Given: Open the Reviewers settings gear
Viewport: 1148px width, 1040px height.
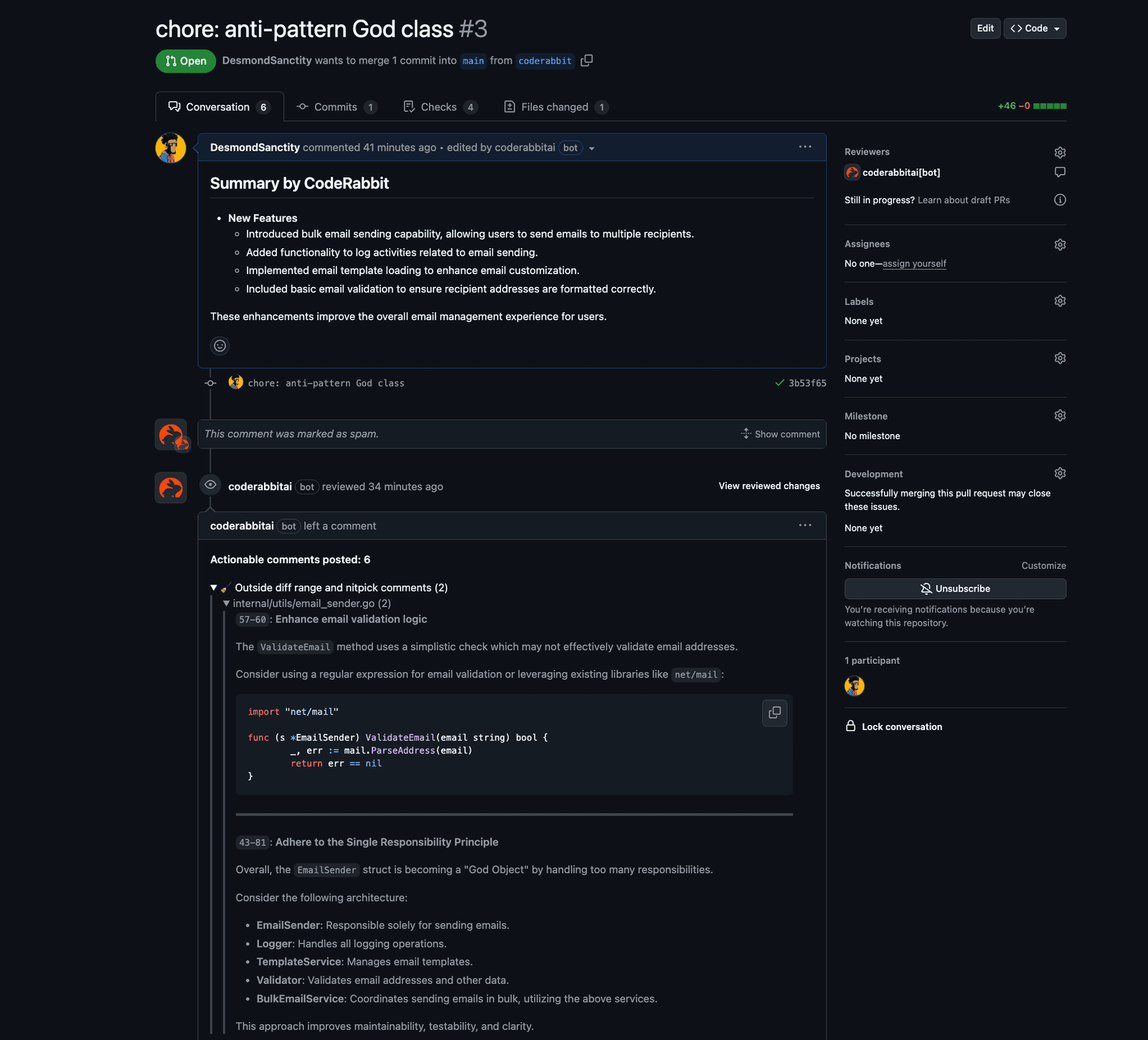Looking at the screenshot, I should pyautogui.click(x=1060, y=152).
